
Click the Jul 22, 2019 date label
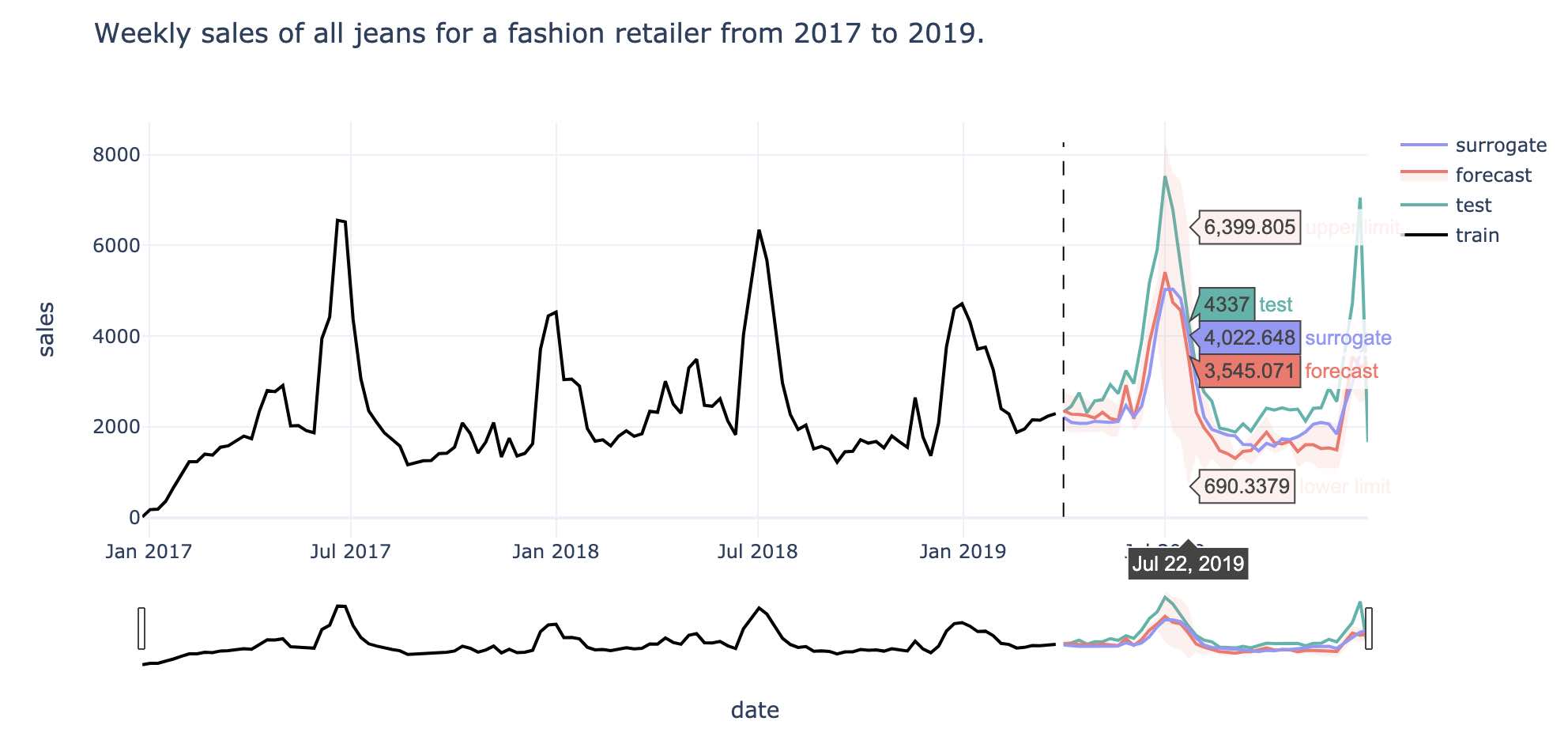coord(1188,564)
